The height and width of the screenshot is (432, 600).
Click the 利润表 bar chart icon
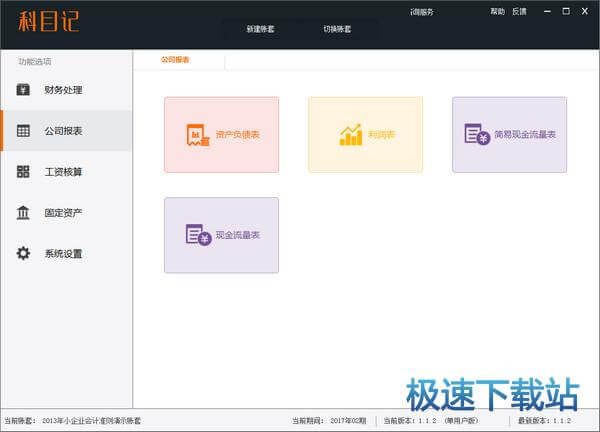pos(351,135)
